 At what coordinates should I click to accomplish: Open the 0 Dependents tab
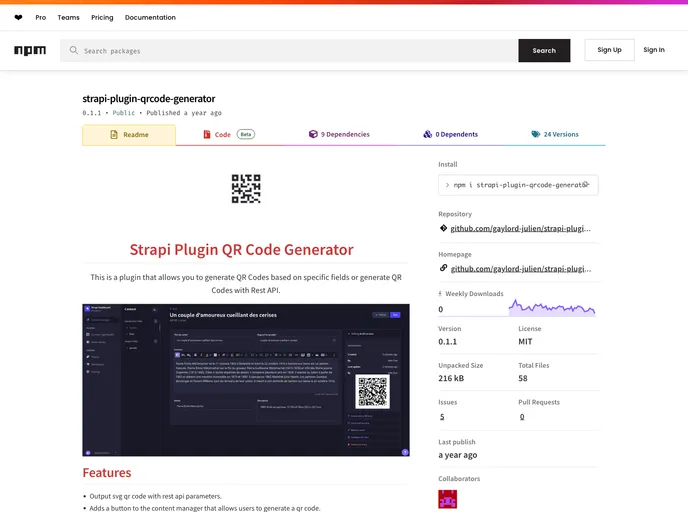pyautogui.click(x=451, y=134)
